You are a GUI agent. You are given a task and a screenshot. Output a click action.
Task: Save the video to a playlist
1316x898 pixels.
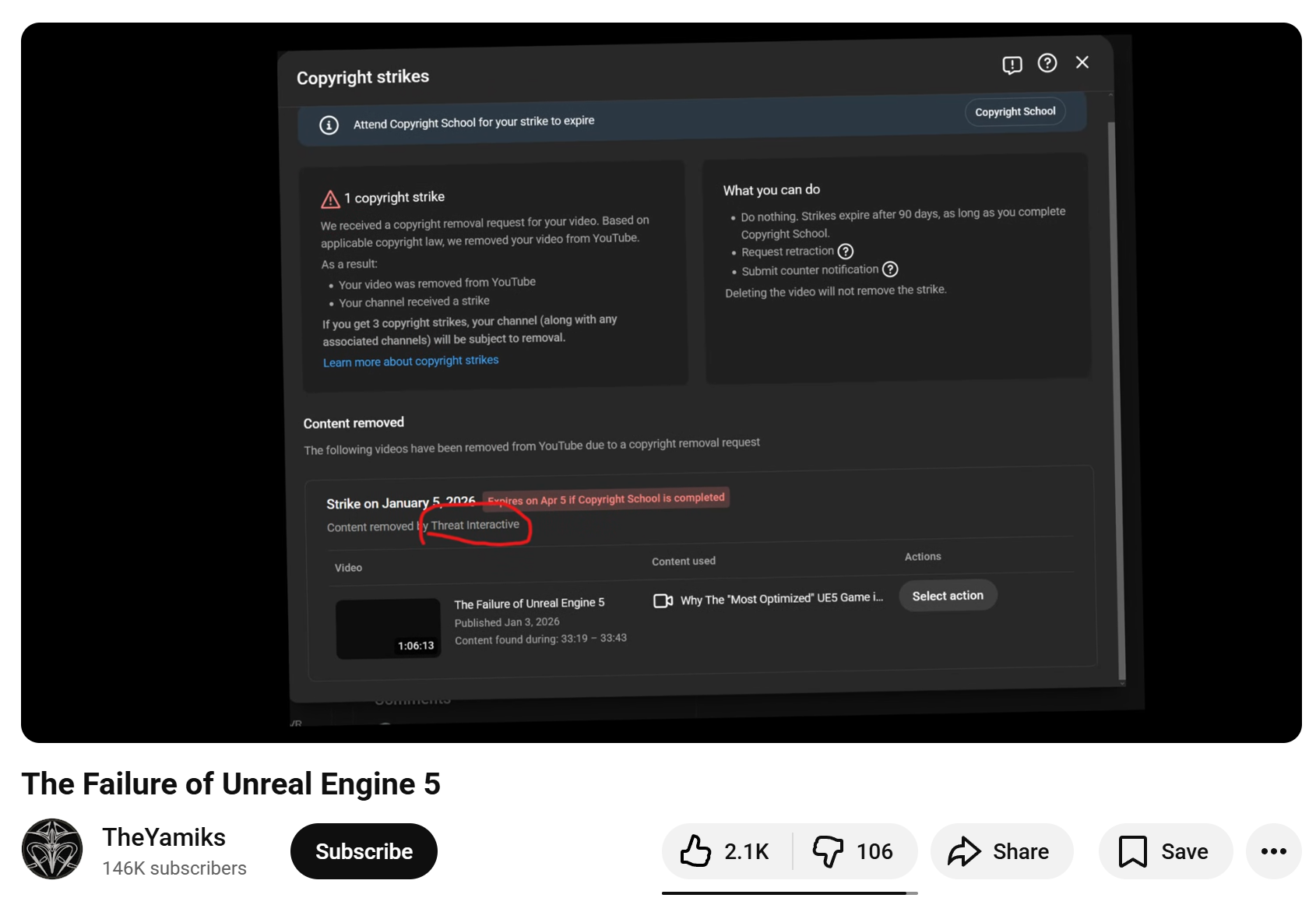1166,851
